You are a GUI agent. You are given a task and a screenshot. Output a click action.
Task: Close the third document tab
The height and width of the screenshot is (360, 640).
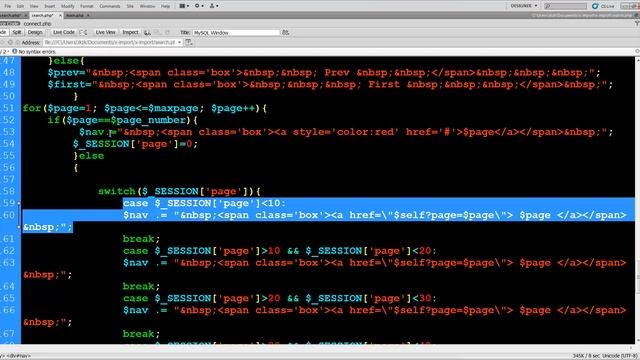(x=88, y=15)
